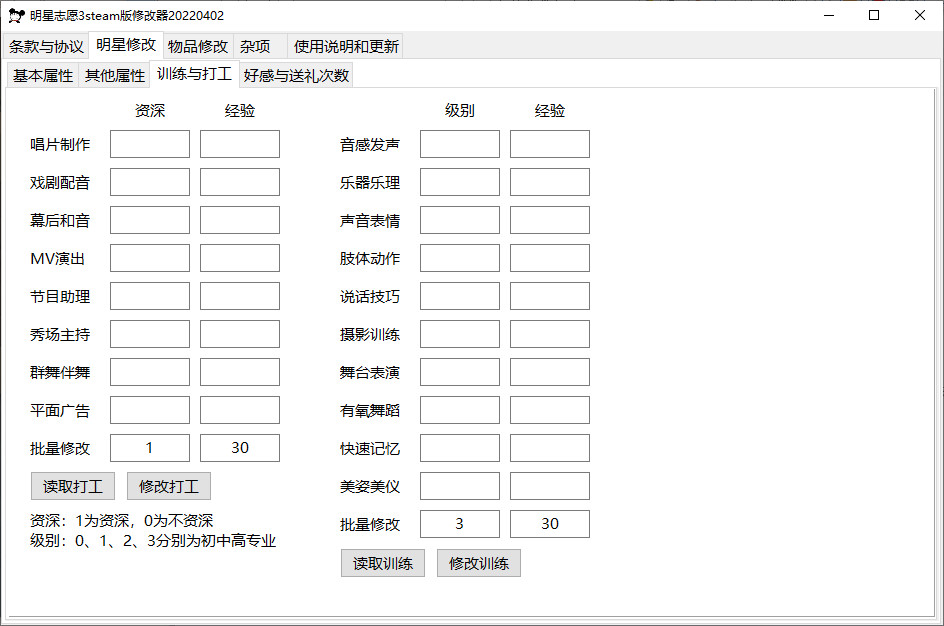Click the 戏剧配音 经验 input box
Viewport: 944px width, 626px height.
(x=240, y=182)
